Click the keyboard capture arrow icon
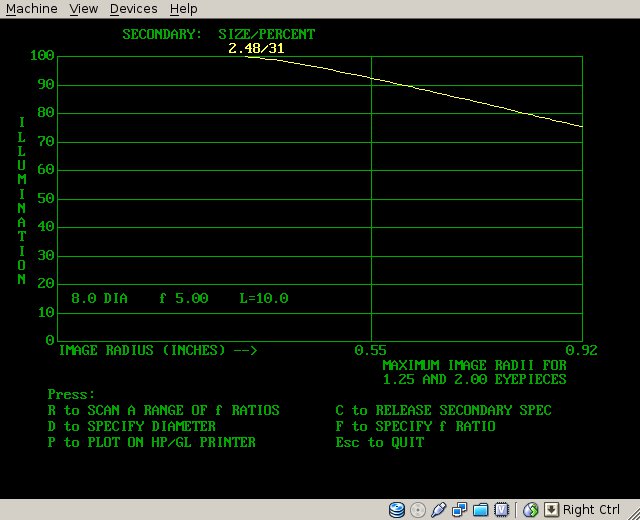Image resolution: width=640 pixels, height=520 pixels. click(551, 509)
